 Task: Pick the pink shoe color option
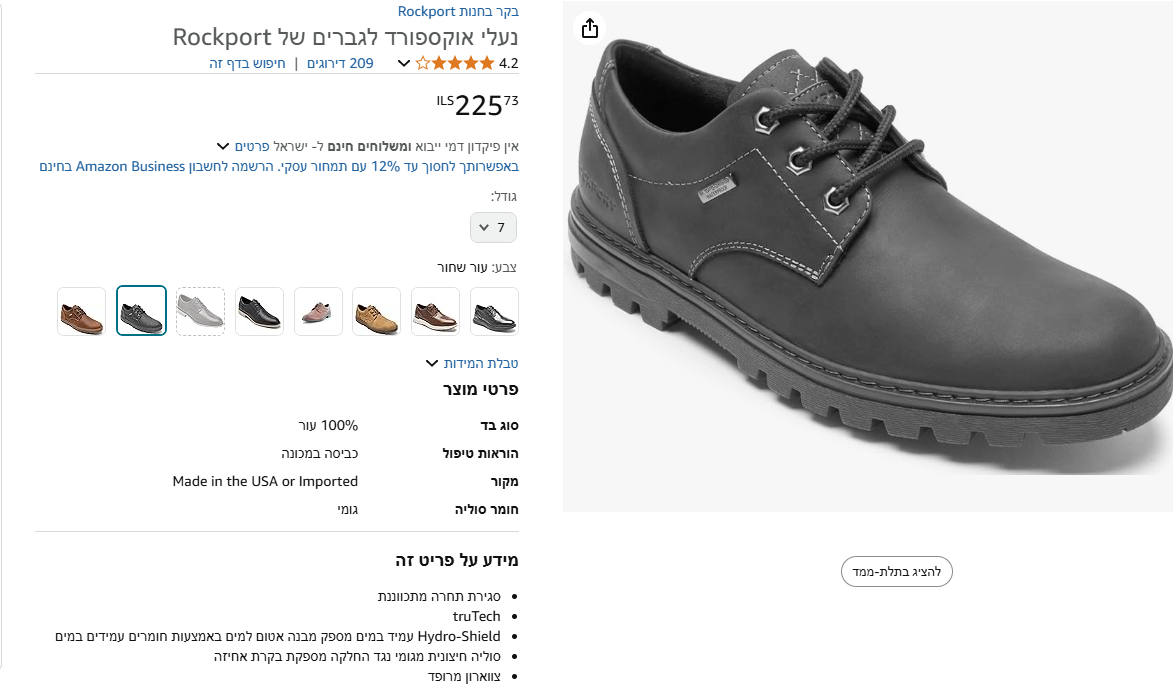coord(318,311)
